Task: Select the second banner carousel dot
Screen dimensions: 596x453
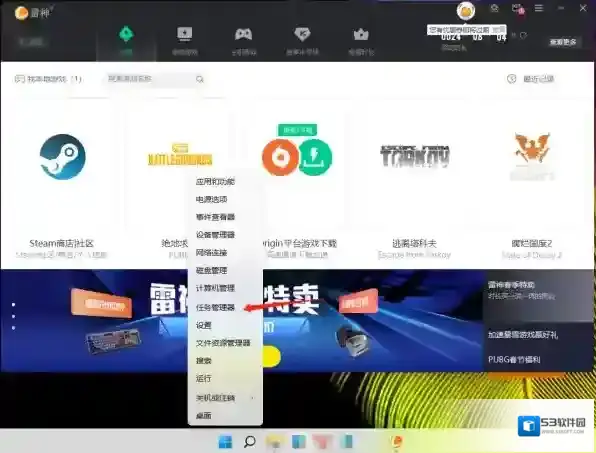Action: coord(14,316)
